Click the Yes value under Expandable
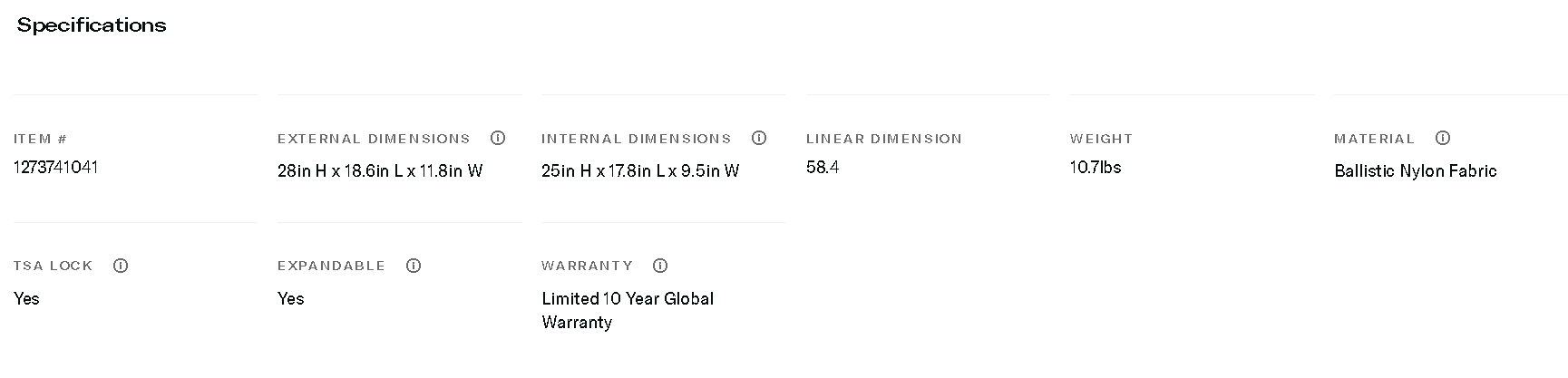The width and height of the screenshot is (1568, 378). (291, 299)
